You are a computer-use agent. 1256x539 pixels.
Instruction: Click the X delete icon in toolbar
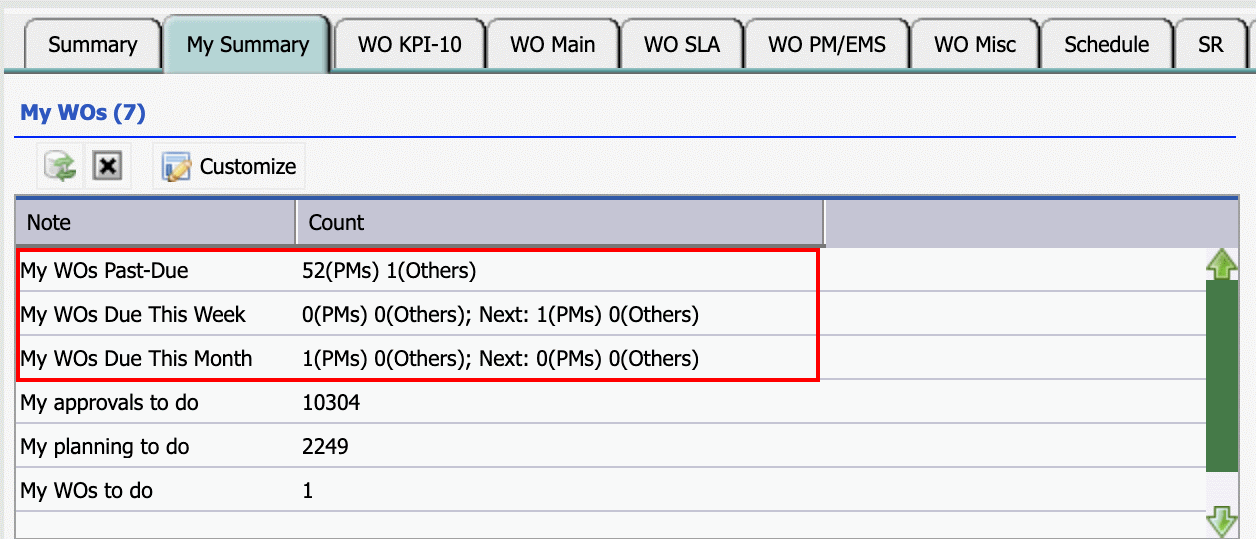107,166
